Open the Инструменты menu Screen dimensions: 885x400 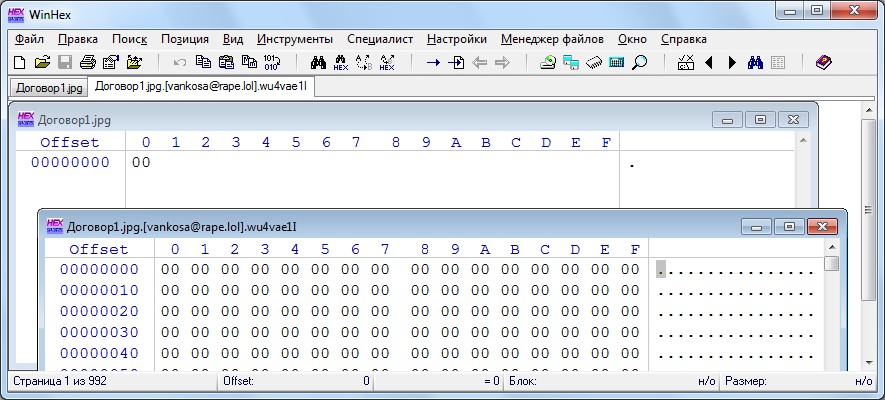pos(295,39)
